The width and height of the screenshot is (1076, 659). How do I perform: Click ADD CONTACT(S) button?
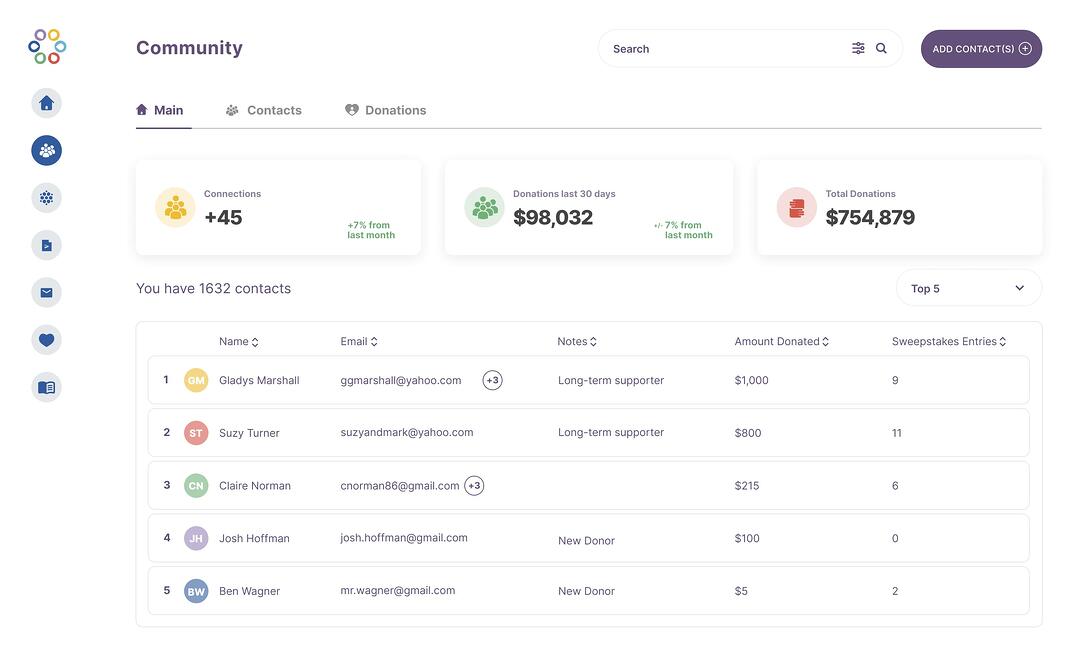(x=981, y=49)
